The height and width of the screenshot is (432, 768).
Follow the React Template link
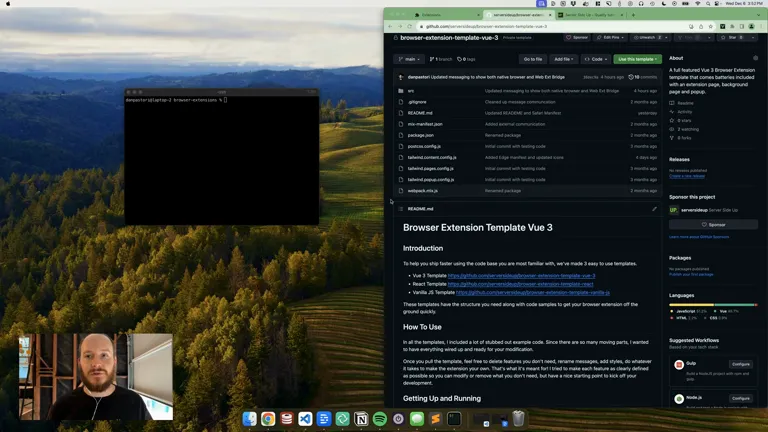tap(520, 284)
